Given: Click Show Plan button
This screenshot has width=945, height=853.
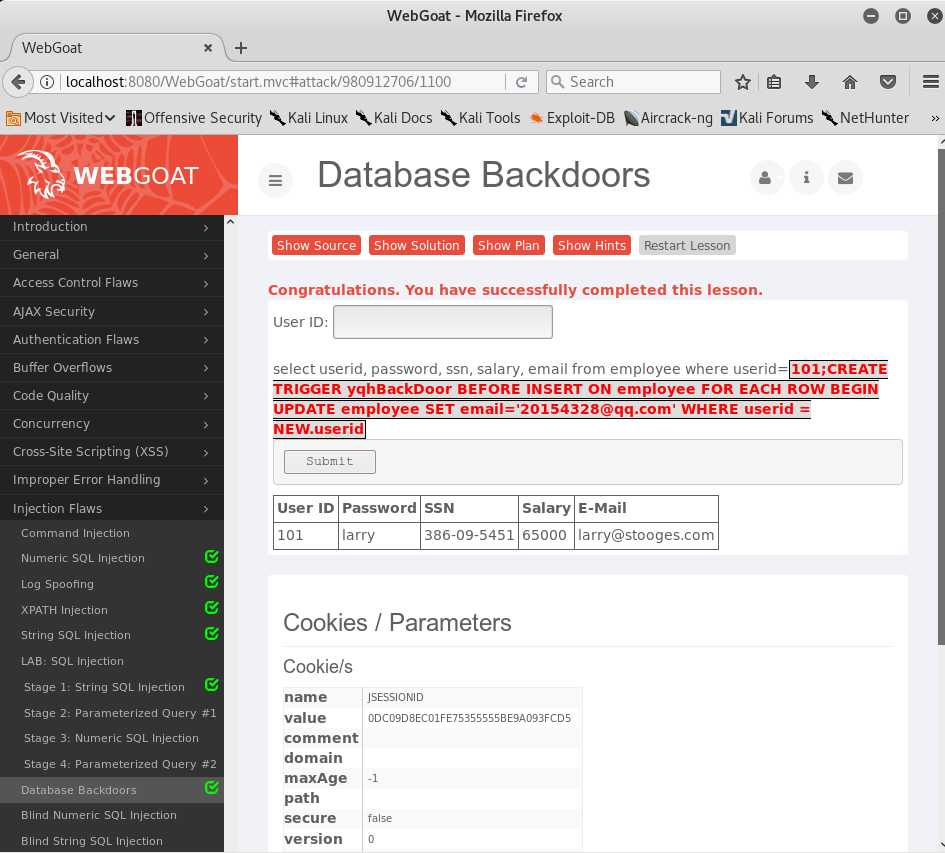Looking at the screenshot, I should click(x=509, y=245).
